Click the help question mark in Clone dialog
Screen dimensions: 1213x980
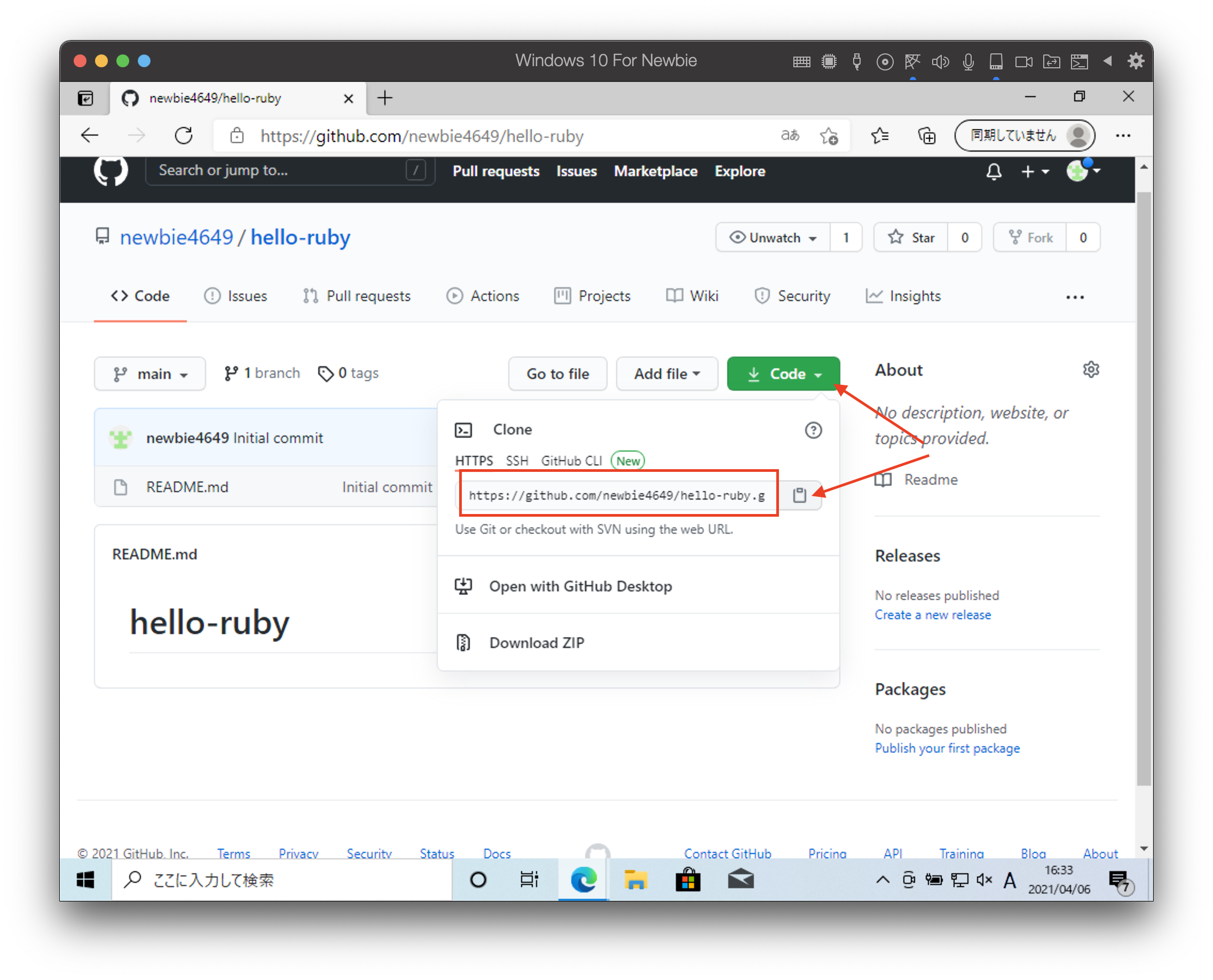pos(813,430)
